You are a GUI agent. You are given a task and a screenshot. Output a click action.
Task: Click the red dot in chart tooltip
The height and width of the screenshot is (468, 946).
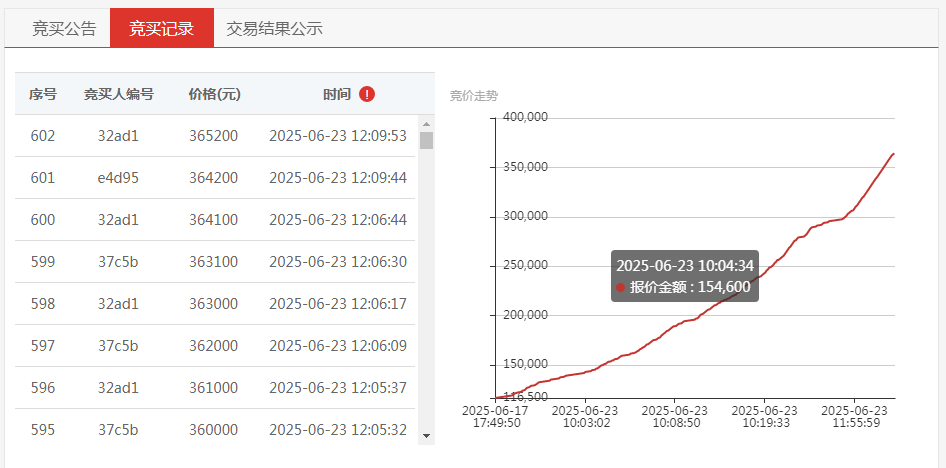point(620,288)
